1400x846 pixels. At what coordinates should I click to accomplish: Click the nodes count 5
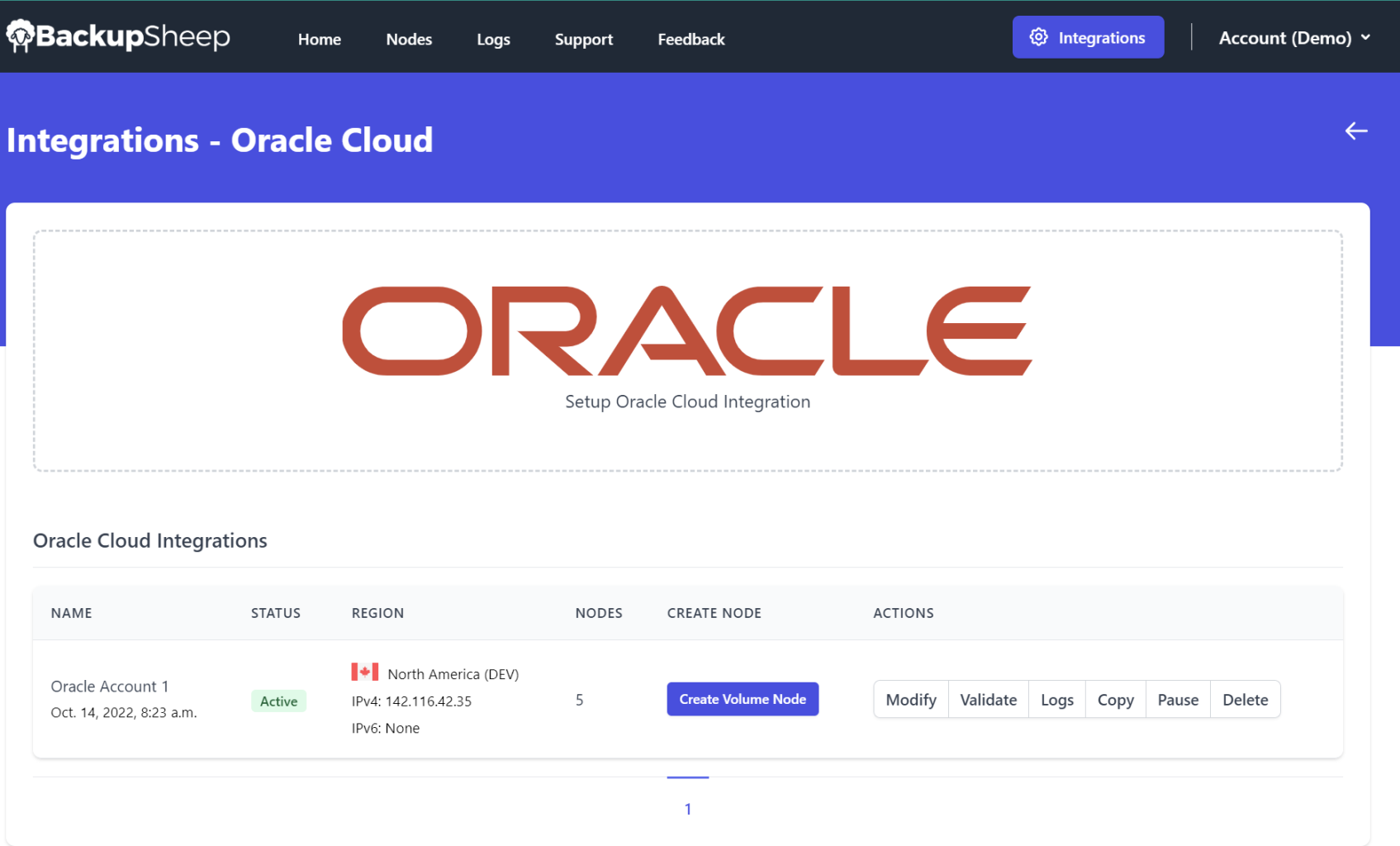coord(580,700)
